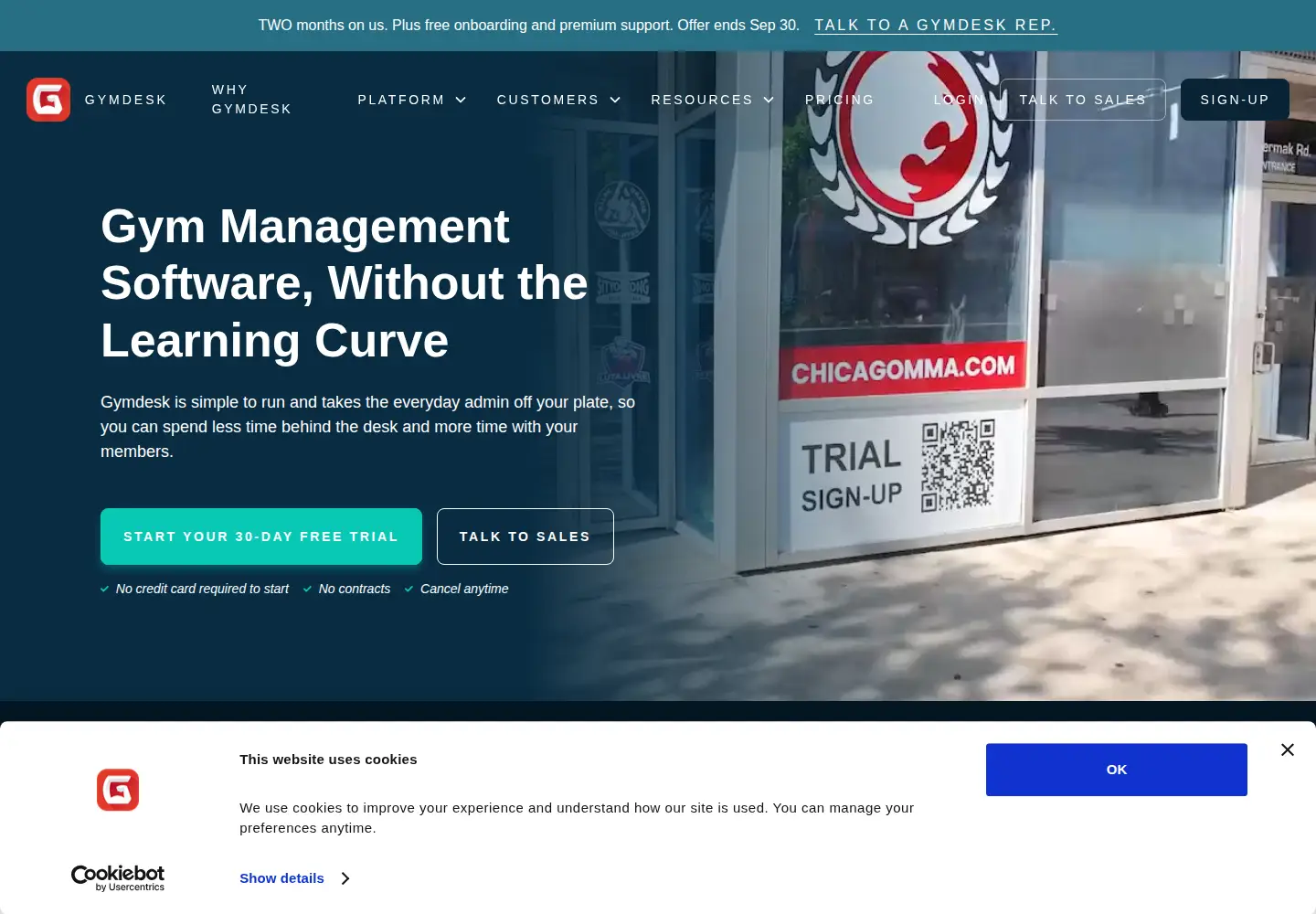This screenshot has width=1316, height=914.
Task: Click the Gymdesk logo icon in navbar
Action: (x=48, y=100)
